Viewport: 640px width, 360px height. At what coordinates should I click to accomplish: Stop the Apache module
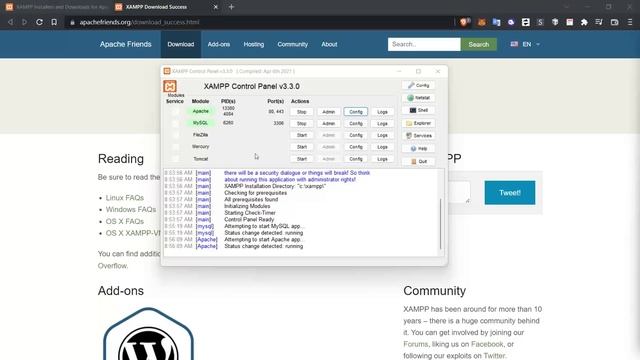(302, 112)
